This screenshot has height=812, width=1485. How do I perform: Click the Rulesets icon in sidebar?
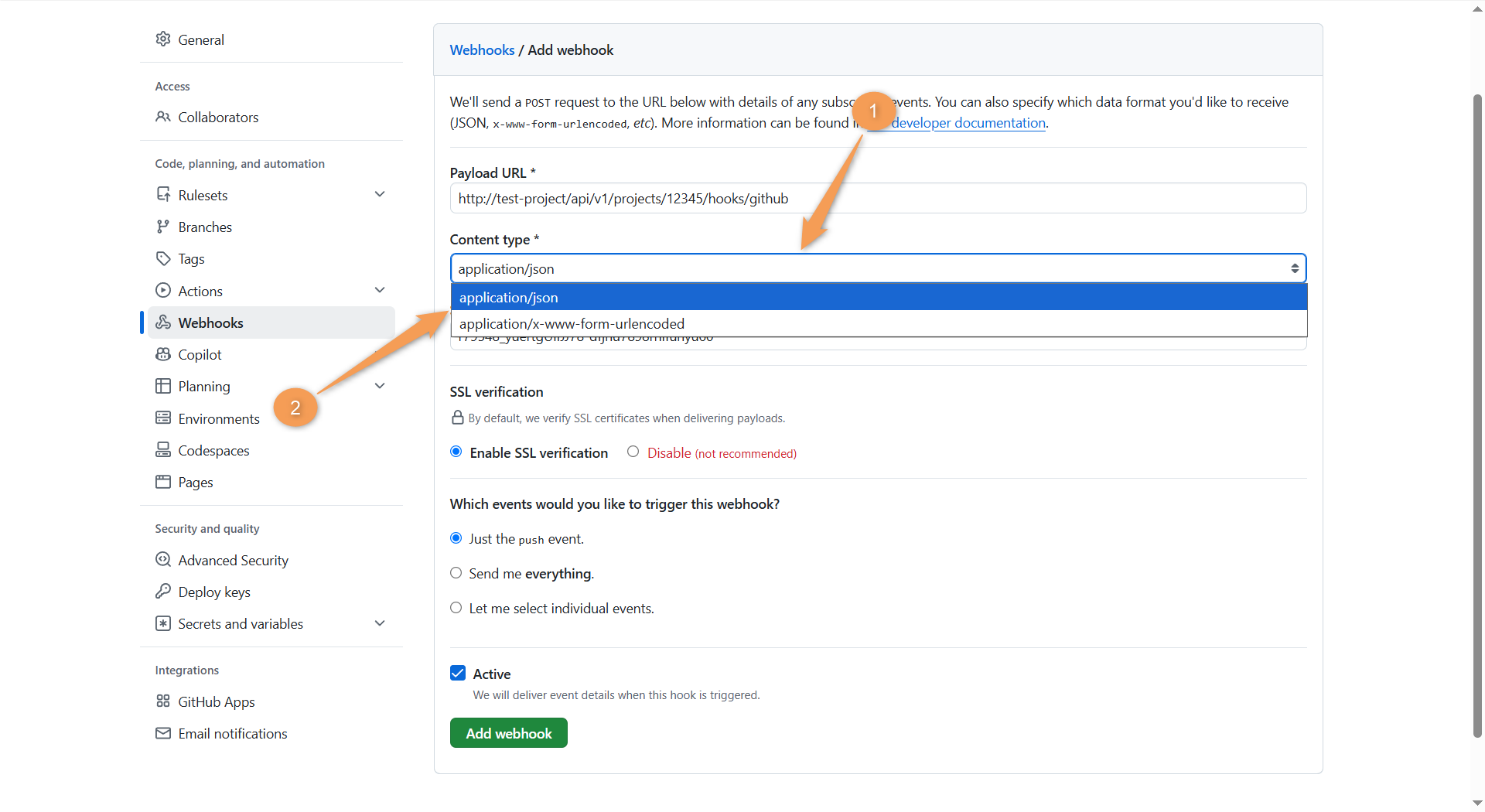(x=163, y=194)
